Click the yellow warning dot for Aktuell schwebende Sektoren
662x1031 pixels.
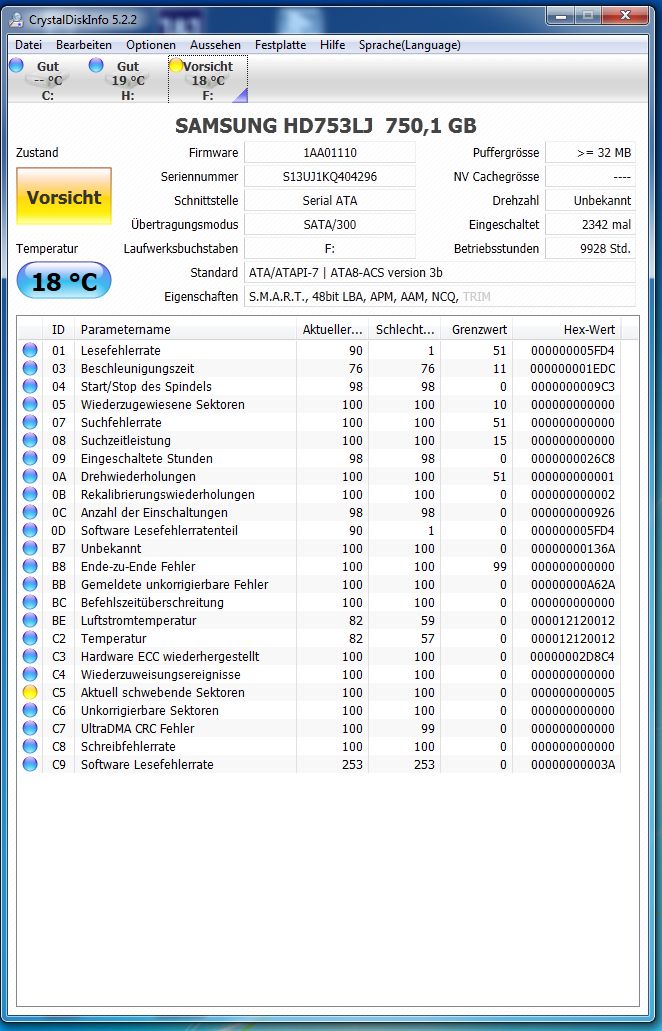click(30, 692)
